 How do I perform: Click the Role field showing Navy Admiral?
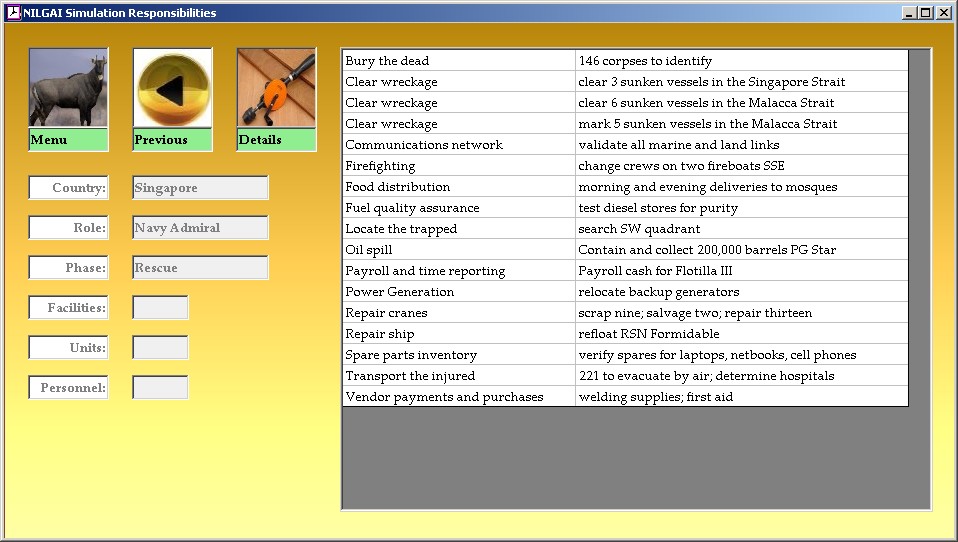click(200, 228)
